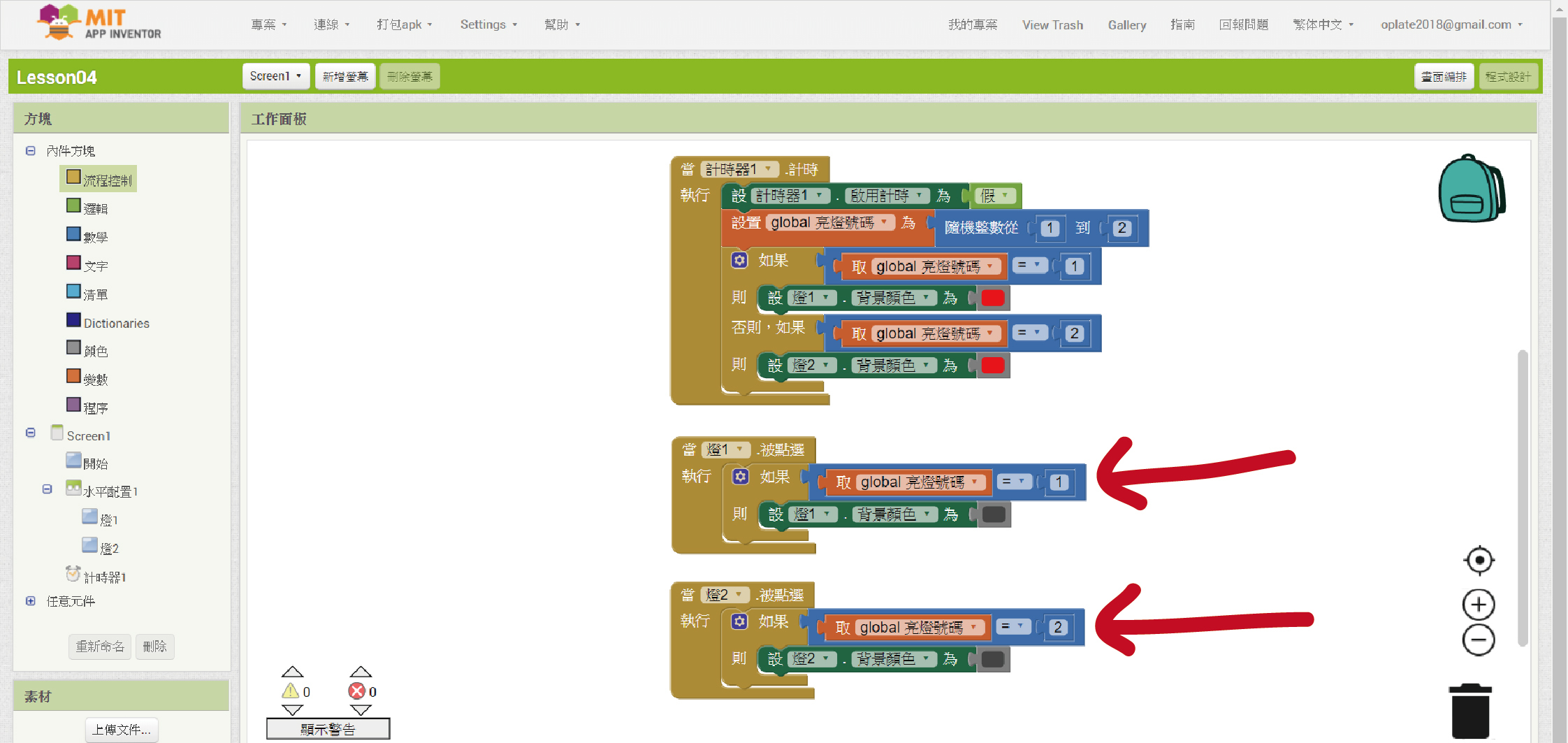The image size is (1568, 743).
Task: Jump to previous warning with up arrow
Action: (292, 672)
